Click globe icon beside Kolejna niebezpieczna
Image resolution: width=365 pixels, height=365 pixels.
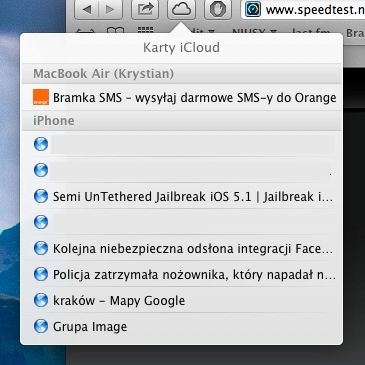point(41,248)
